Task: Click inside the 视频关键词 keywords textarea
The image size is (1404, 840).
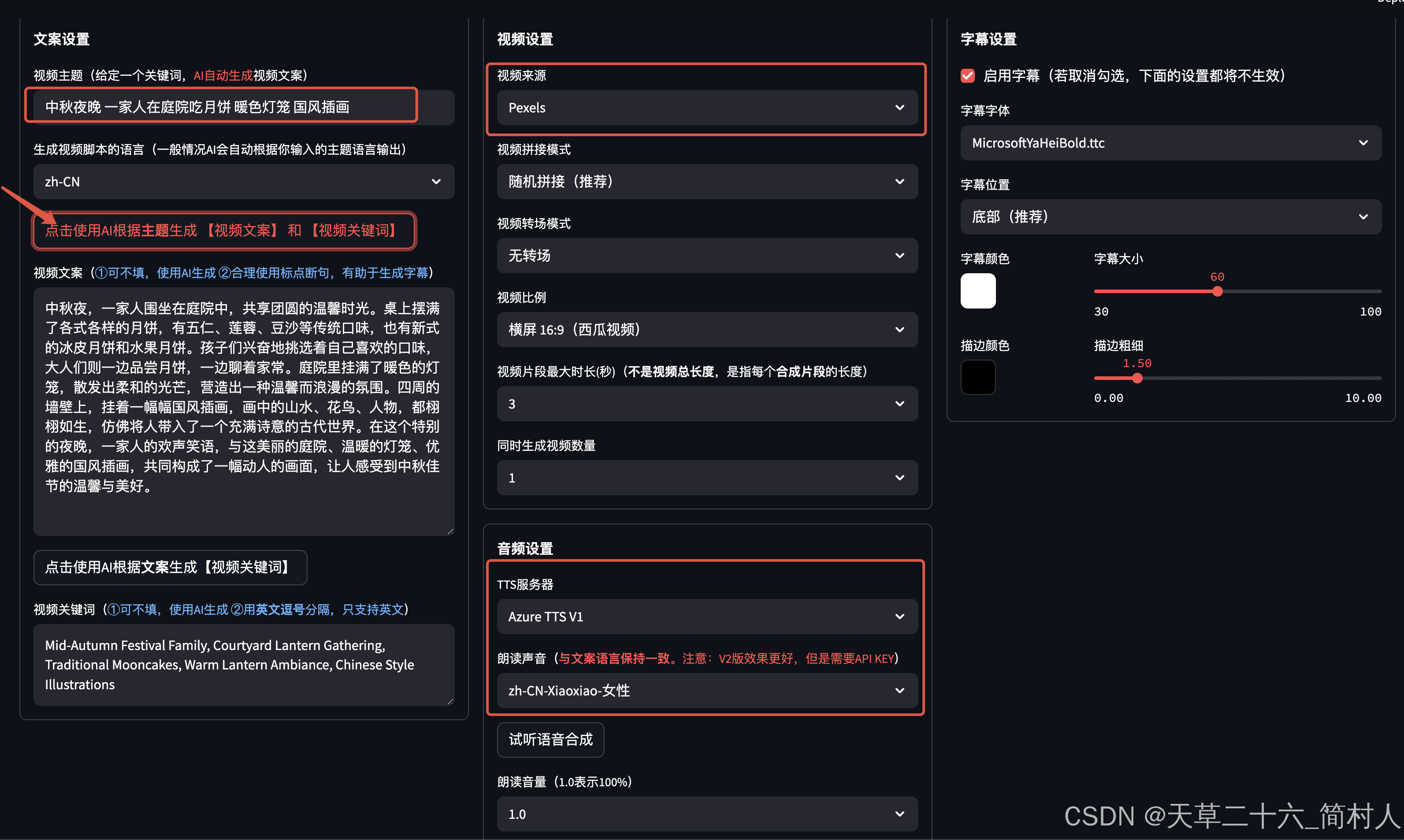Action: click(243, 664)
